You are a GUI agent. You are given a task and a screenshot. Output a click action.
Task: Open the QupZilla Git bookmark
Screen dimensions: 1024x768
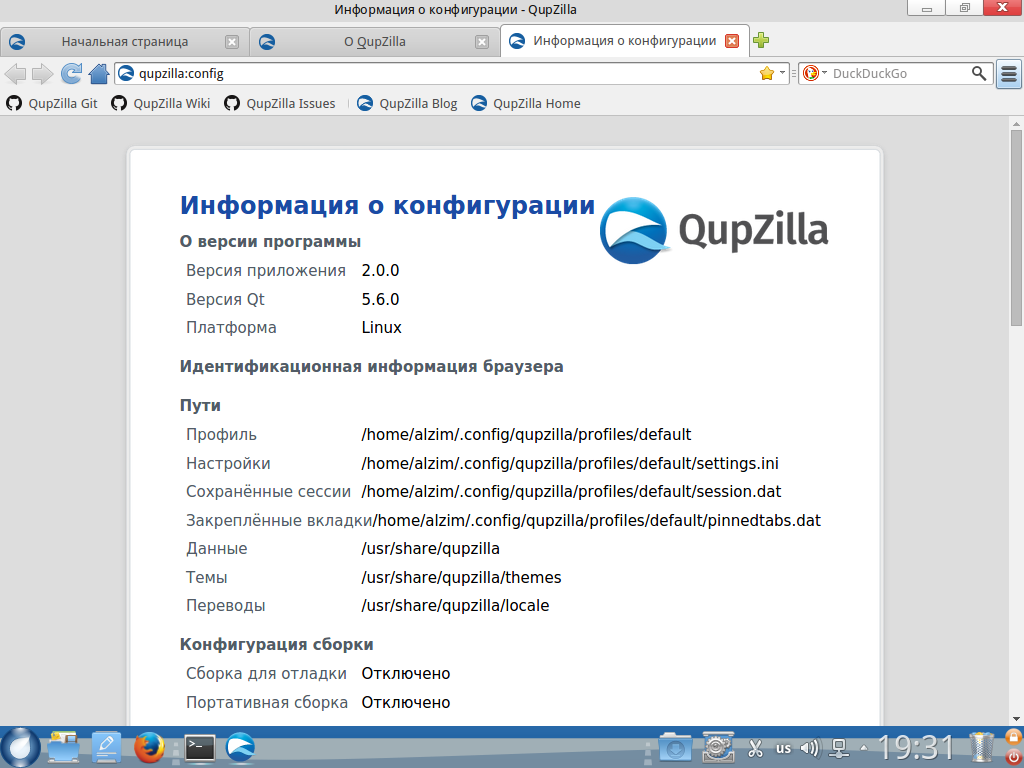(x=52, y=103)
